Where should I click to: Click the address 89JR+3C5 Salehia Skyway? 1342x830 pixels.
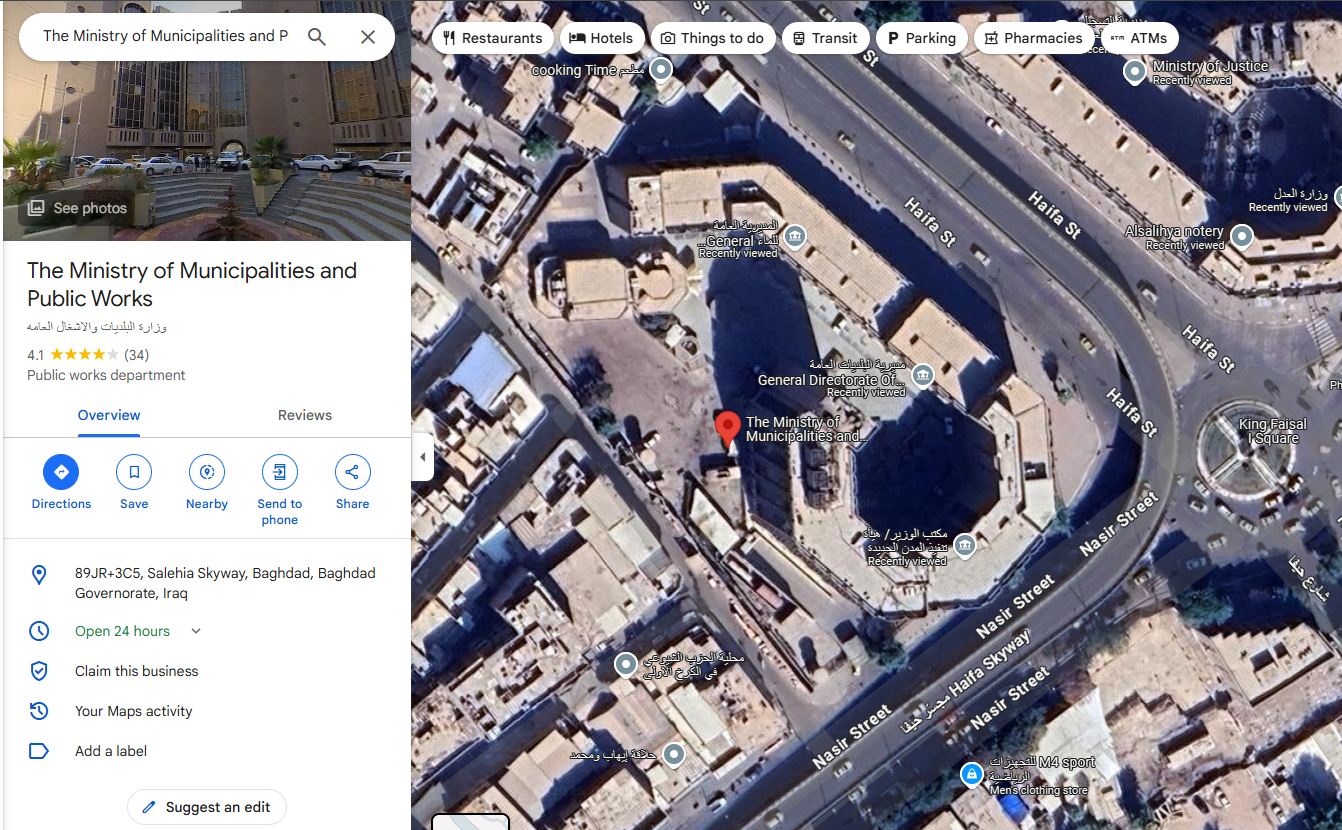tap(225, 583)
